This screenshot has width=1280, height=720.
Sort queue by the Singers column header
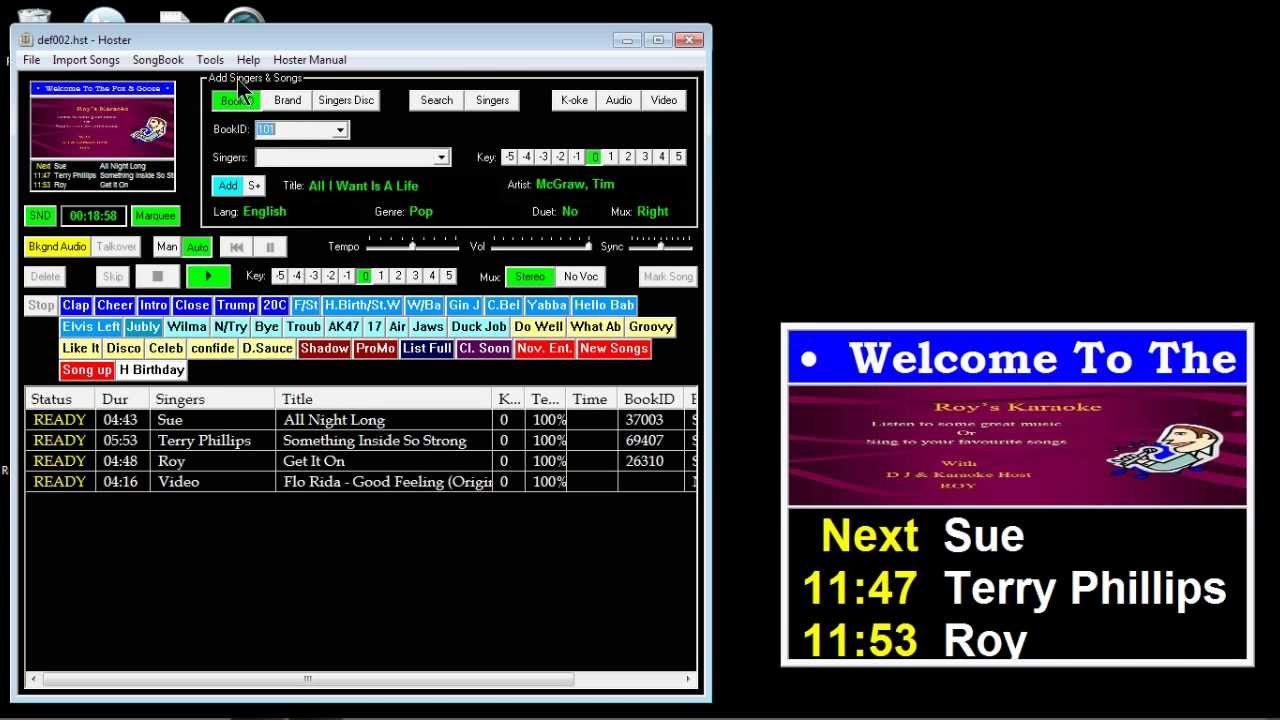(x=213, y=400)
